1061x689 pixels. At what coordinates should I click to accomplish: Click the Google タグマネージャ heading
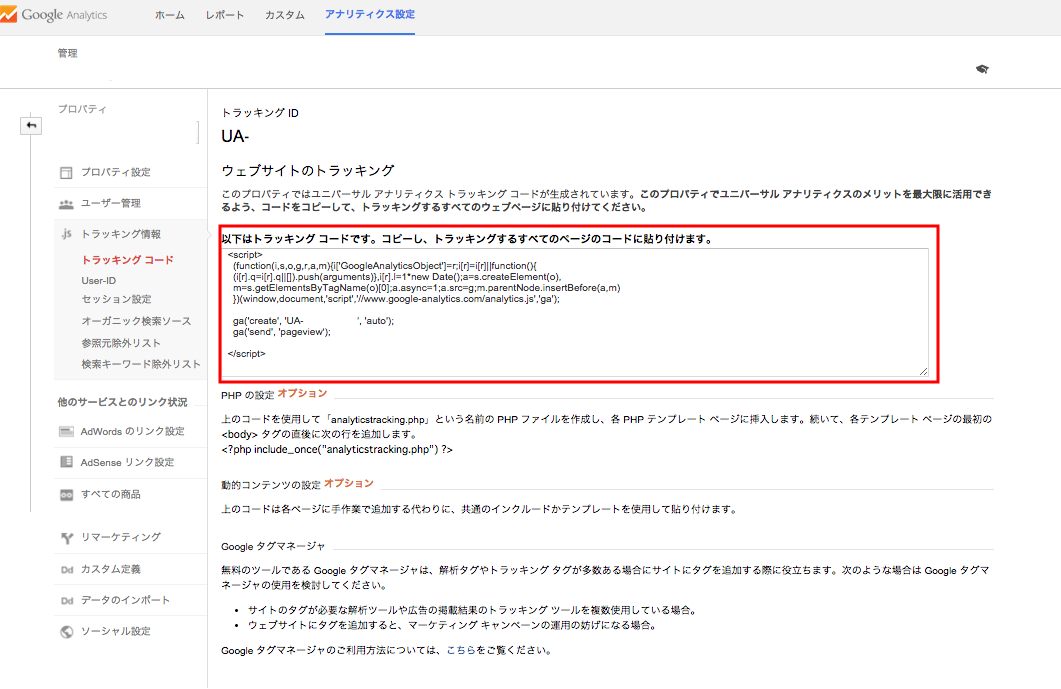tap(273, 546)
